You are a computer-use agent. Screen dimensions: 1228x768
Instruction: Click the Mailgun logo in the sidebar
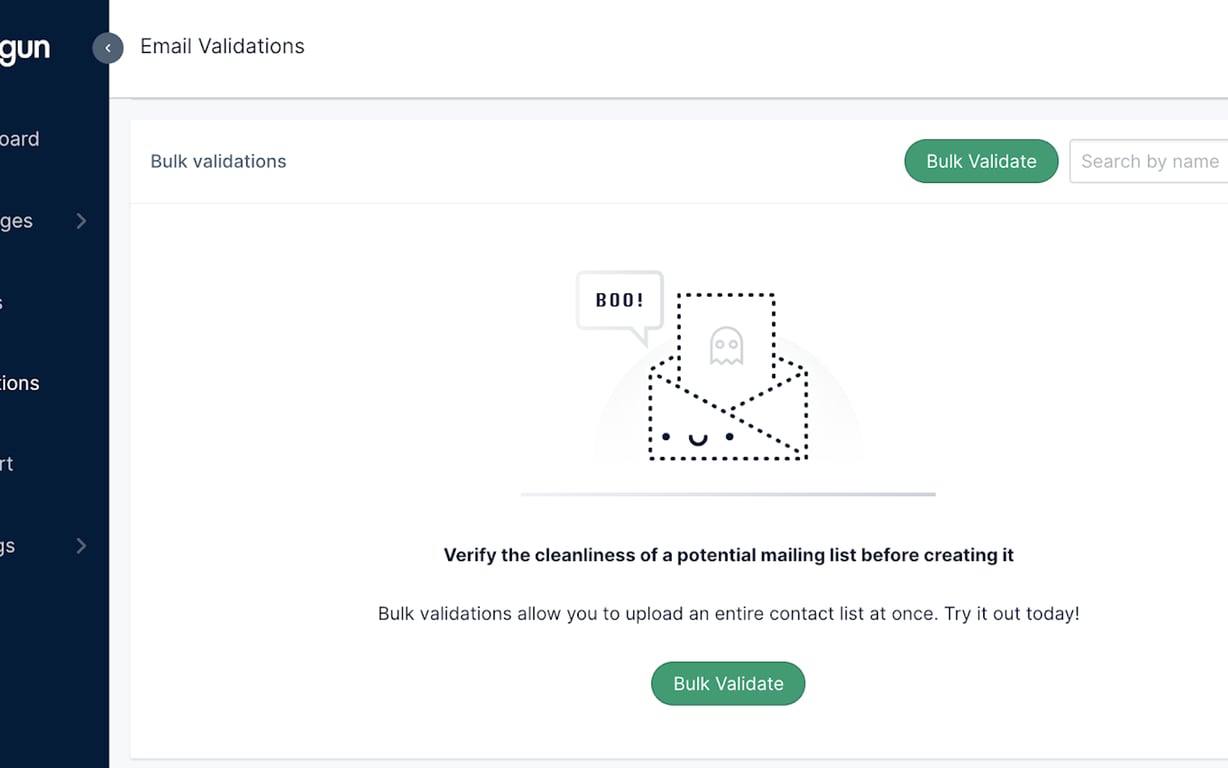[25, 48]
